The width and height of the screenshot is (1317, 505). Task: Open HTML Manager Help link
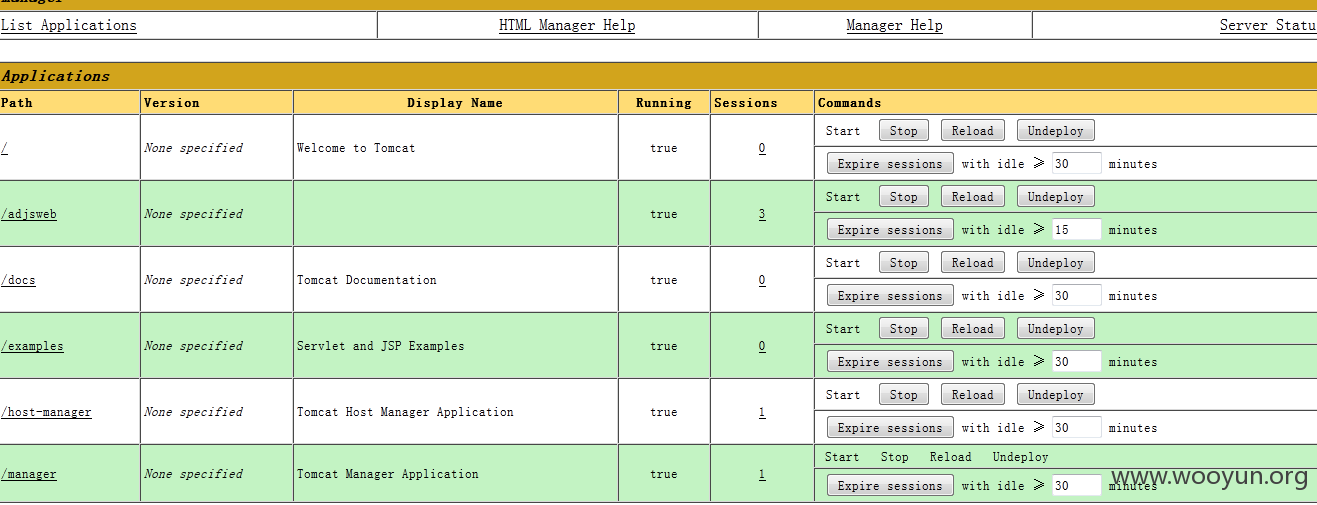point(567,25)
